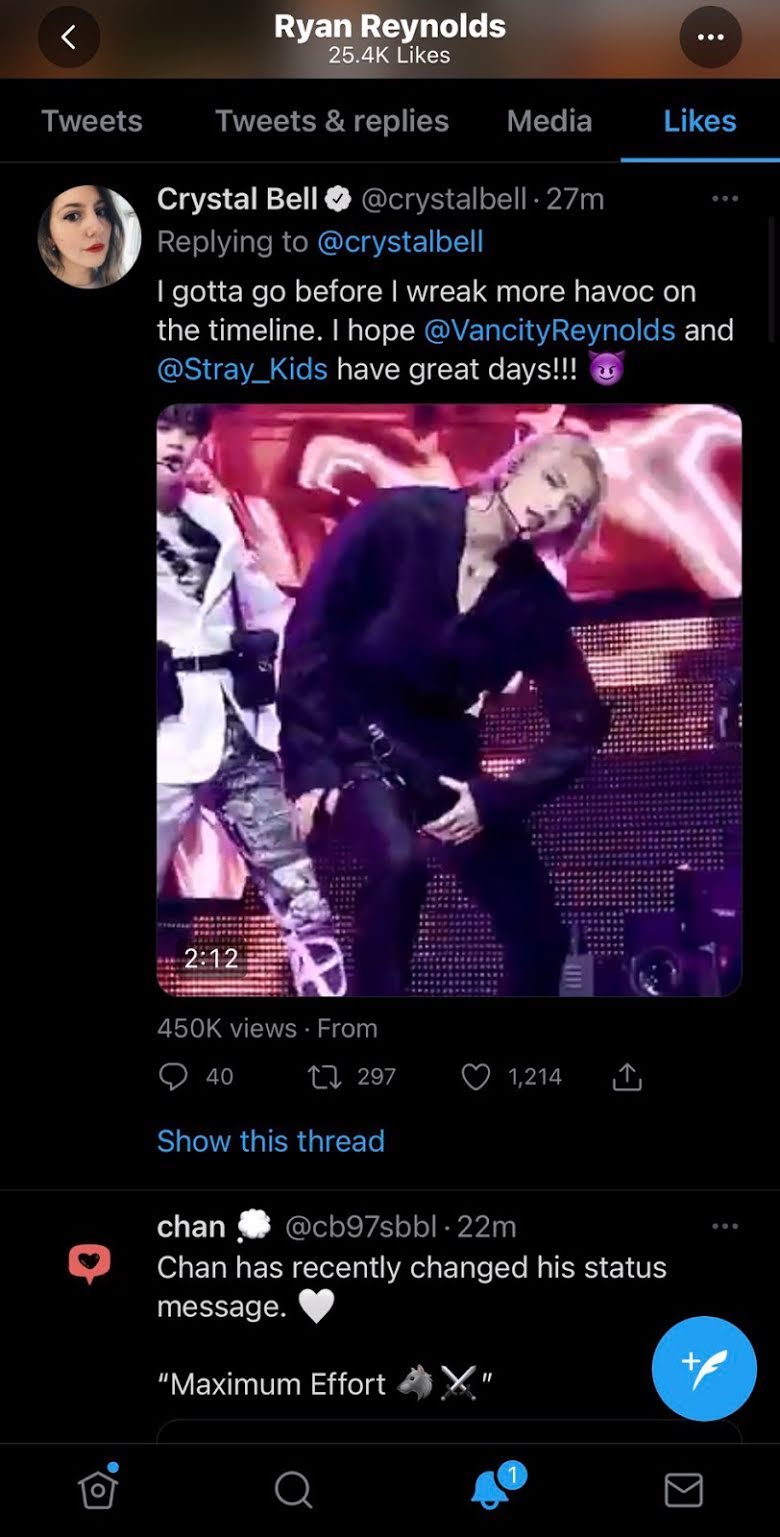This screenshot has width=780, height=1537.
Task: Play the 2:12 video thumbnail
Action: (449, 700)
